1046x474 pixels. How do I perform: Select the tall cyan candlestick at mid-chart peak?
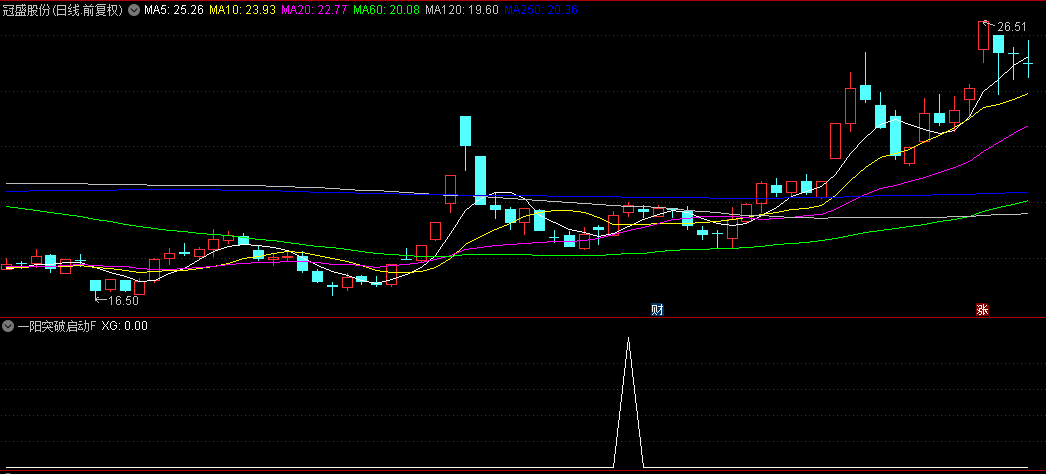tap(466, 131)
